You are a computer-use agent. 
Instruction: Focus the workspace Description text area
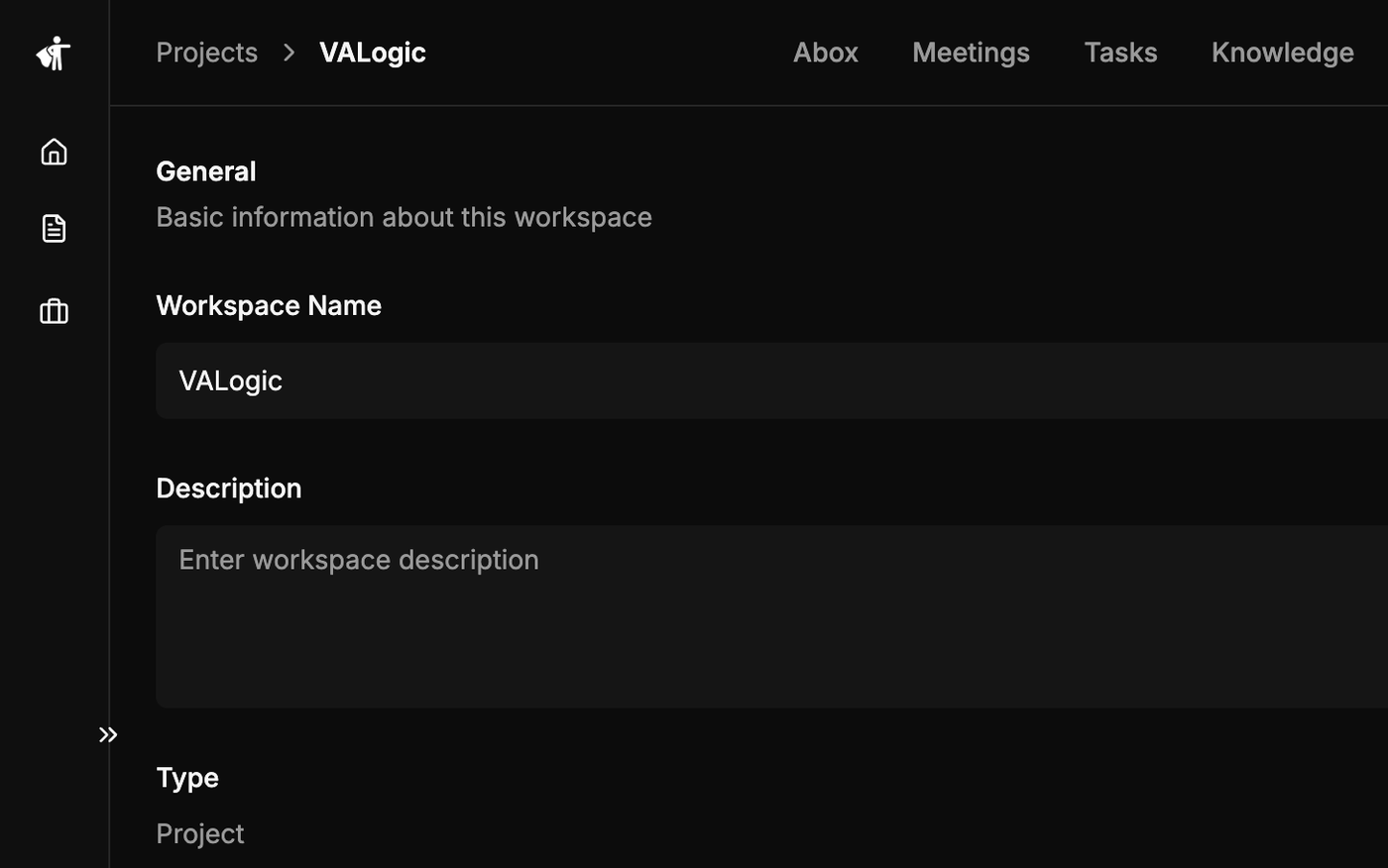tap(771, 616)
